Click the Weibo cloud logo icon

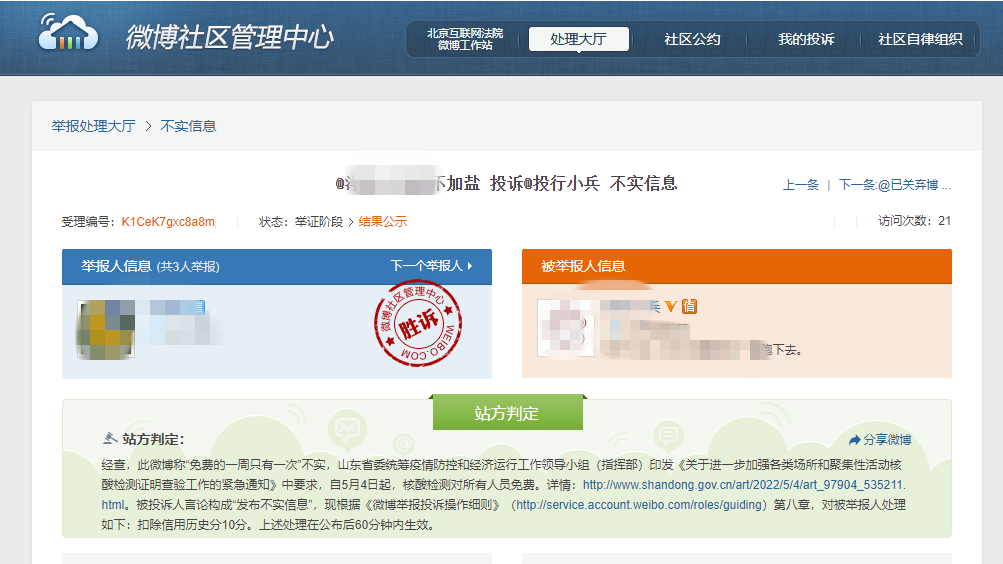[68, 33]
